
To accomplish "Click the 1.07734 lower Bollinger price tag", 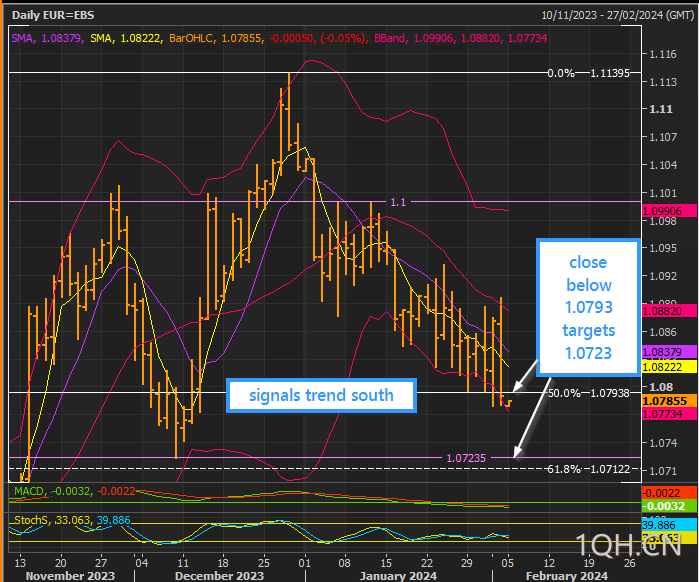I will point(669,414).
